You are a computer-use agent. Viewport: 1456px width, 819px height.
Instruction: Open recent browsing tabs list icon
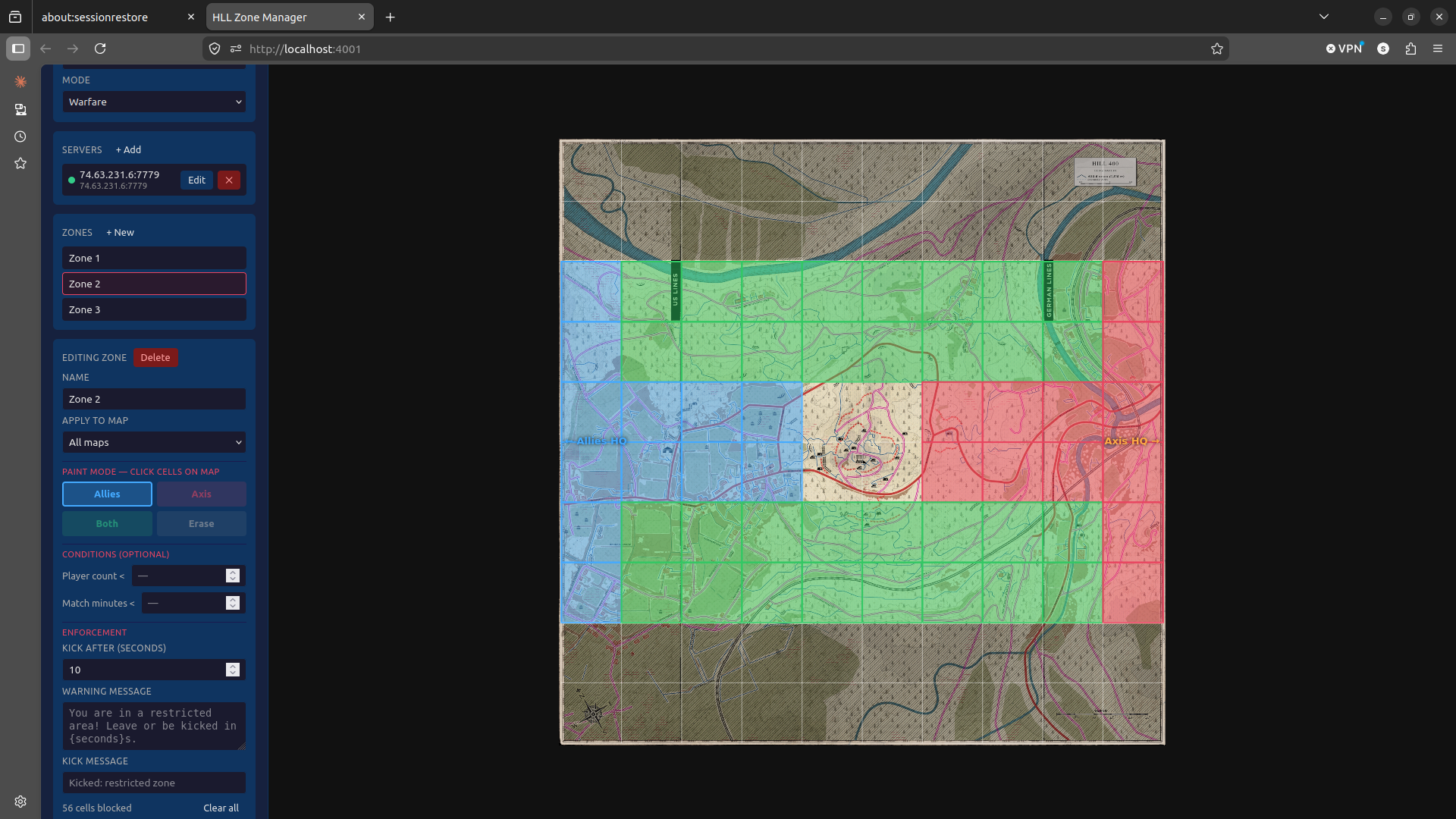click(x=15, y=17)
